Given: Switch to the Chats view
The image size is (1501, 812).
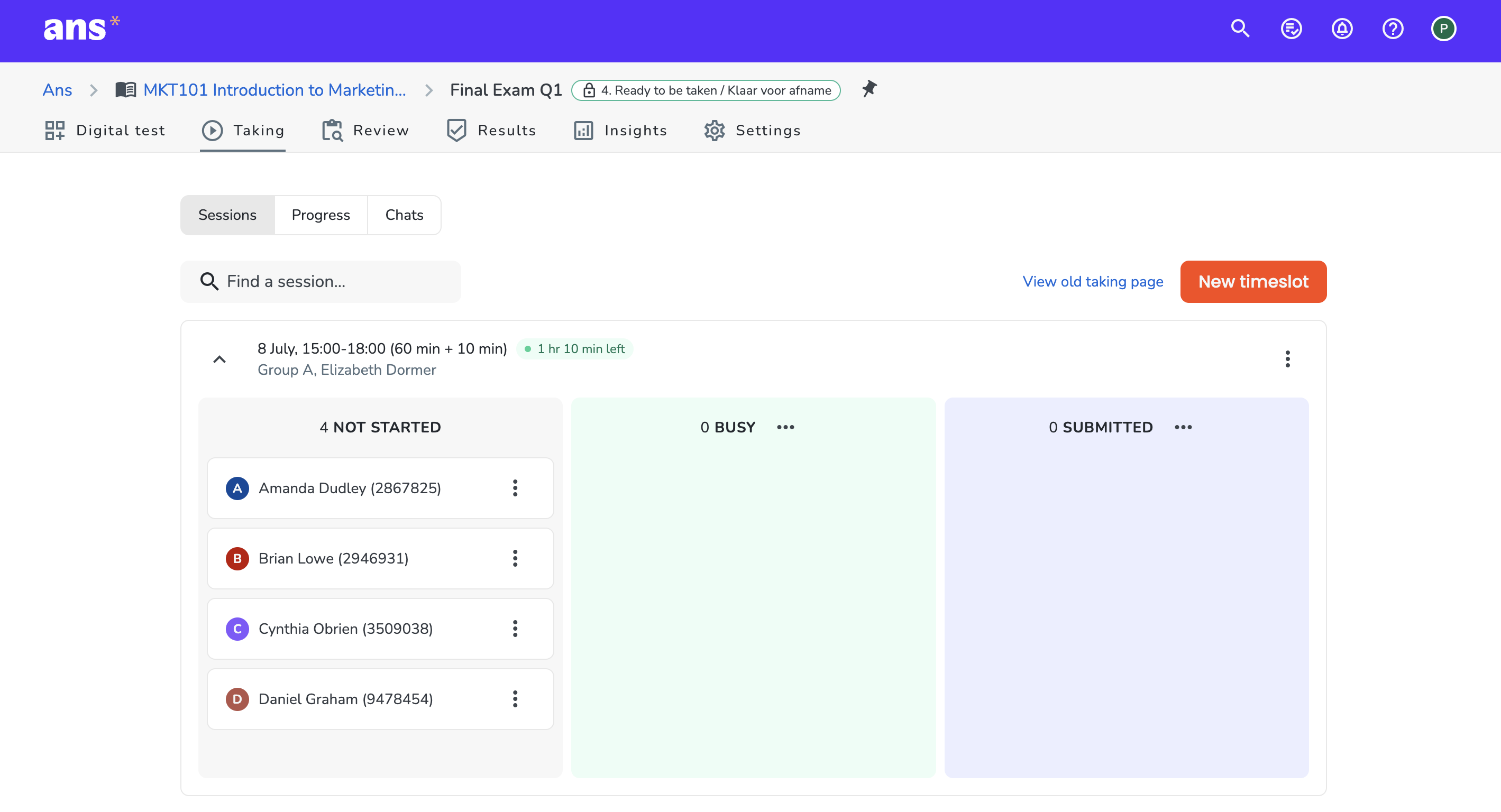Looking at the screenshot, I should pos(405,215).
